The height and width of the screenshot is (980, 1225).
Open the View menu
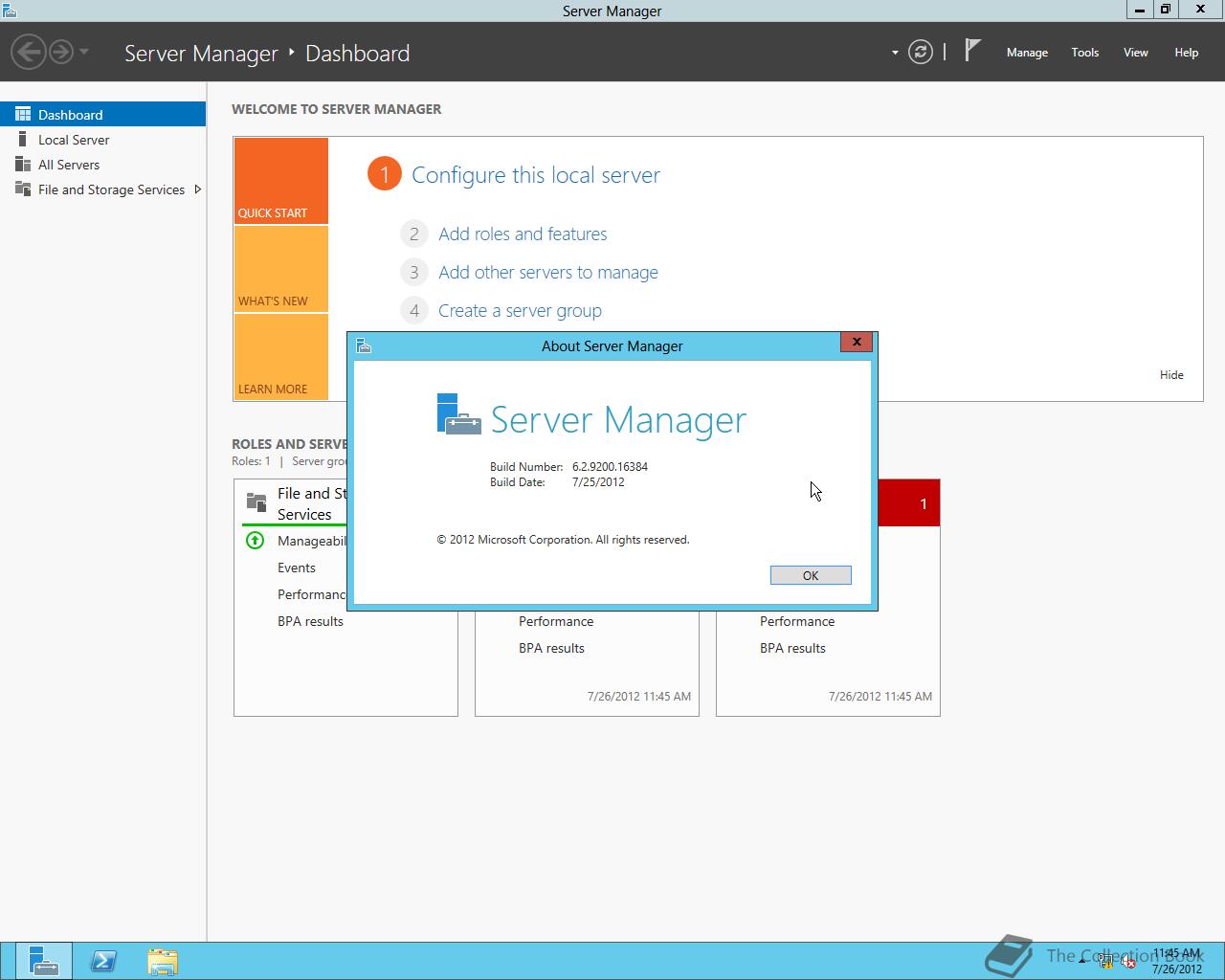coord(1135,53)
